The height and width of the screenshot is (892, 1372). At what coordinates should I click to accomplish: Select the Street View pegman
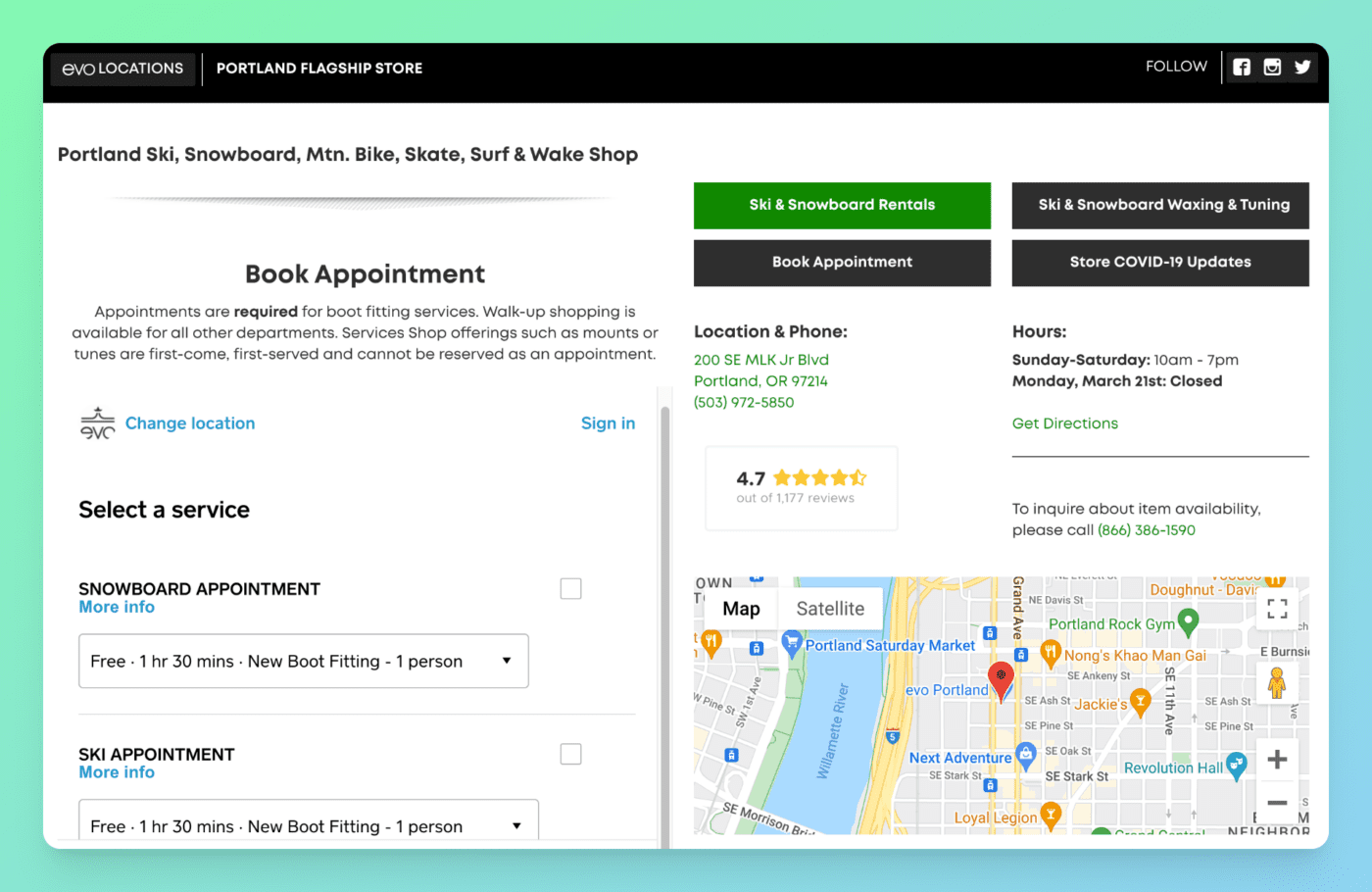(1277, 682)
